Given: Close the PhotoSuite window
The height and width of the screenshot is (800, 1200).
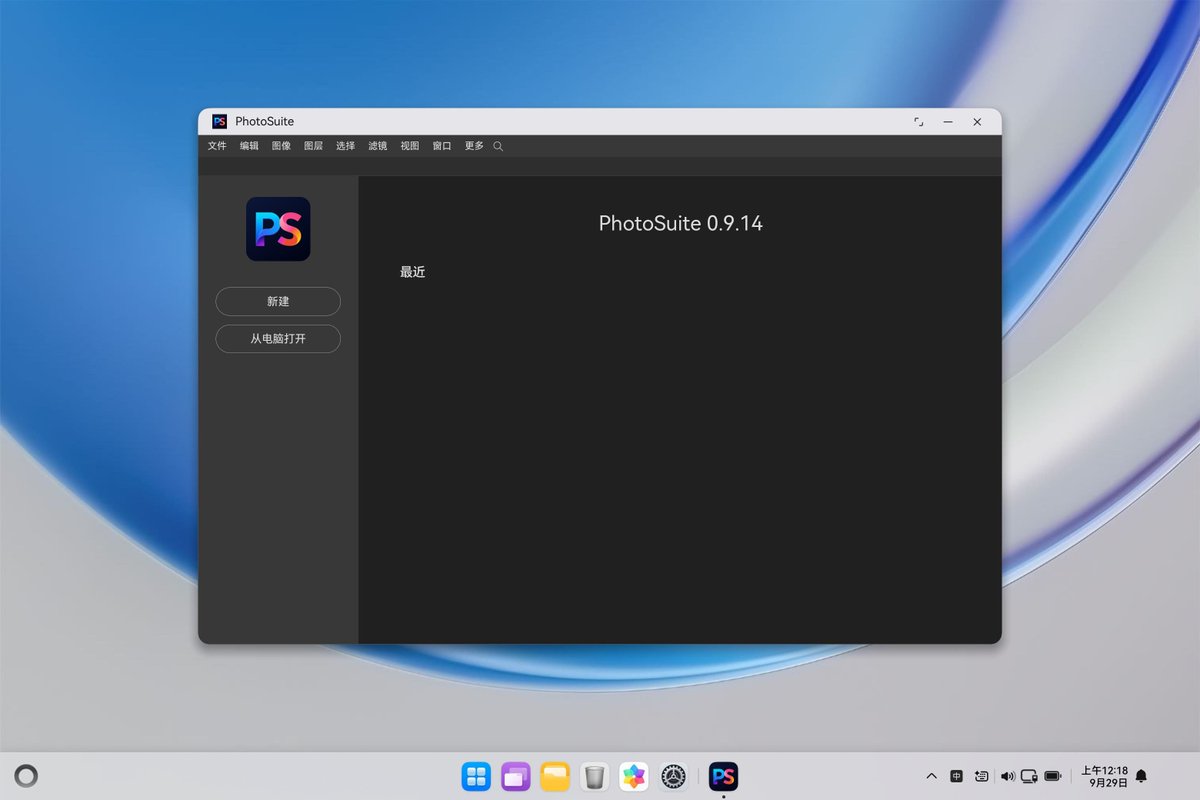Looking at the screenshot, I should pyautogui.click(x=977, y=121).
